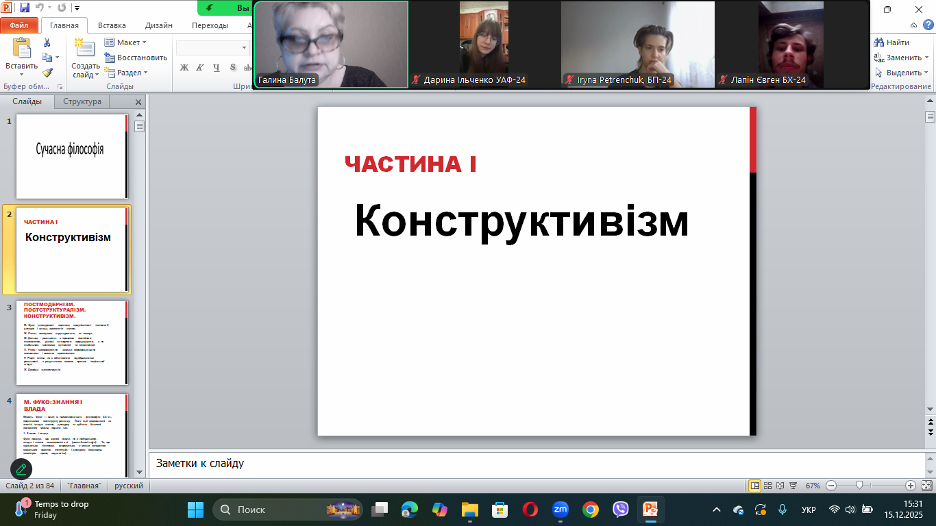936x526 pixels.
Task: Click the Найти button
Action: tap(891, 43)
